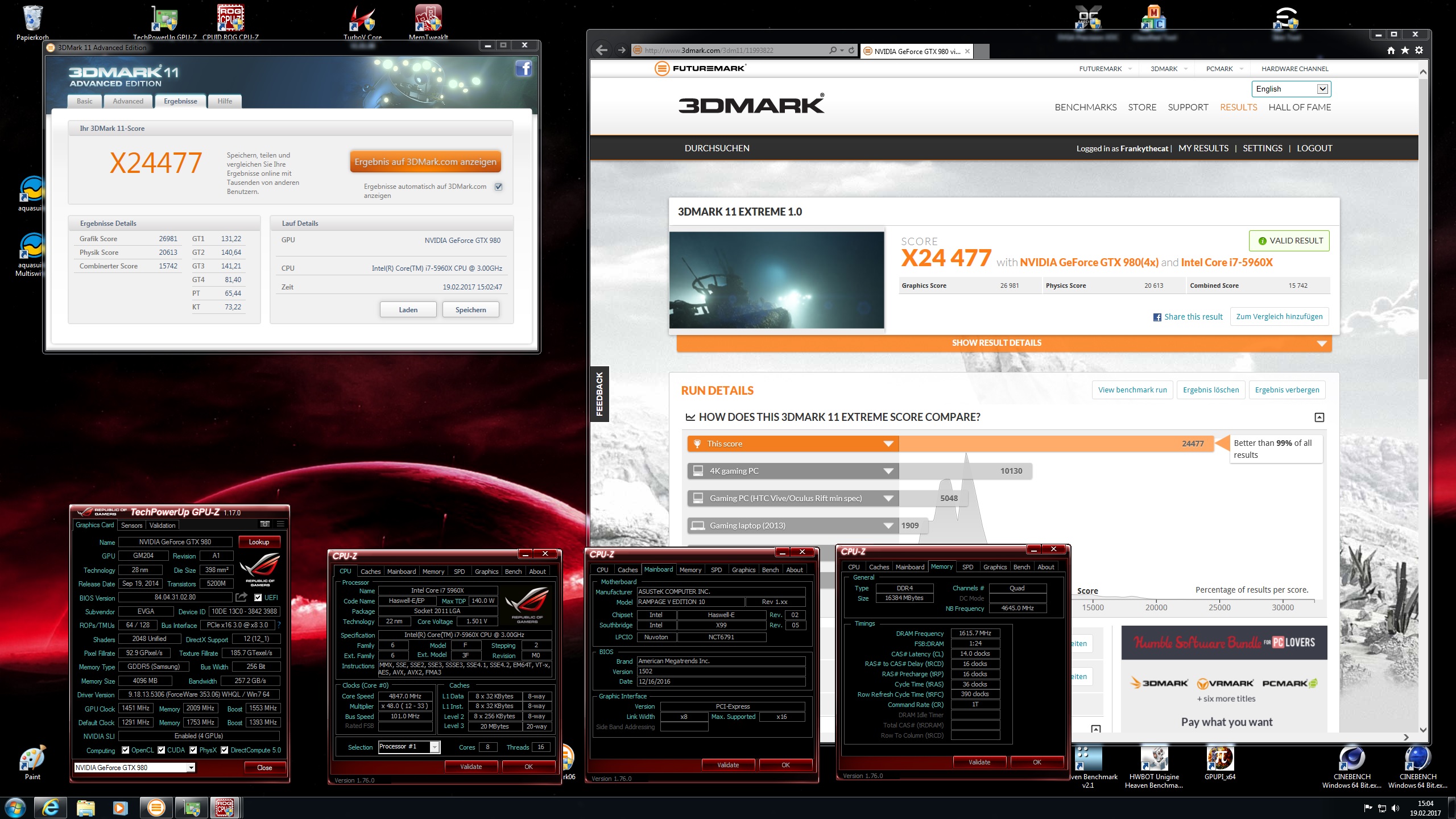Click View benchmark run button
The image size is (1456, 819).
click(x=1132, y=390)
